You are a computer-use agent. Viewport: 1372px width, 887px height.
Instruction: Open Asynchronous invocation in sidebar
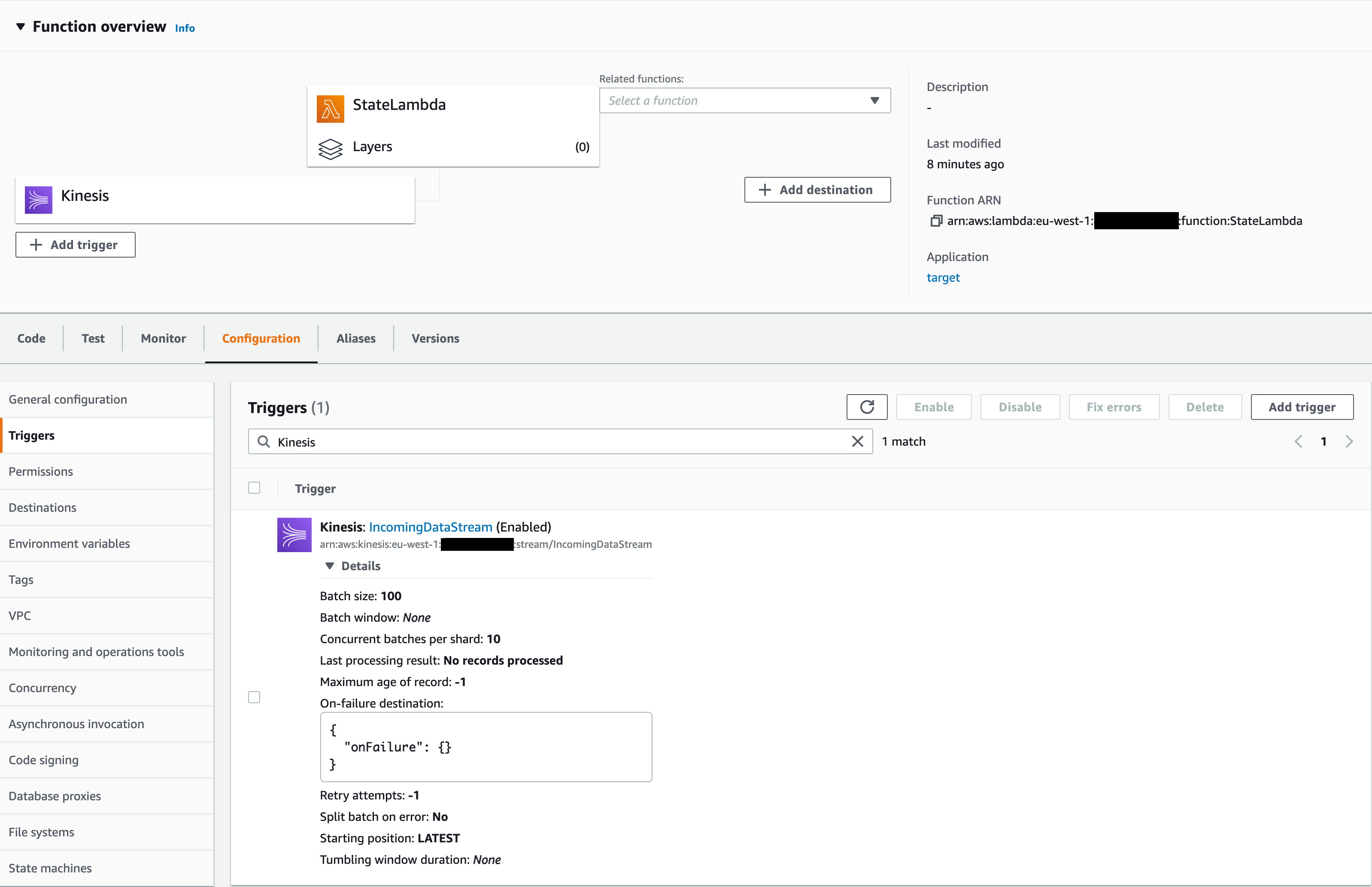(106, 724)
